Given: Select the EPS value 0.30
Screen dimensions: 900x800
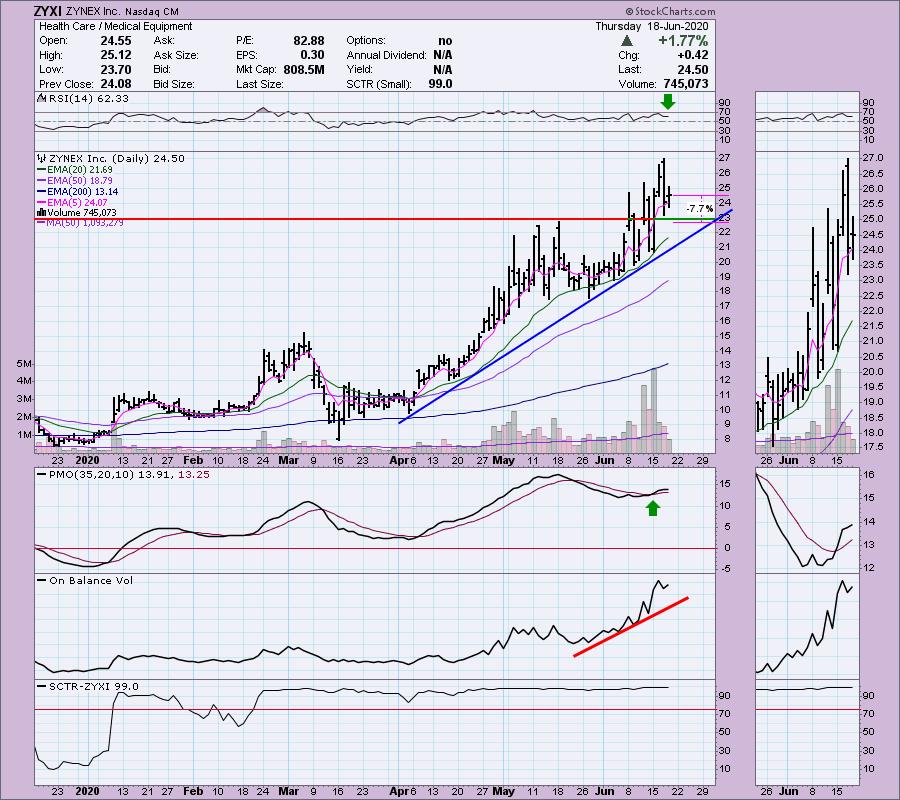Looking at the screenshot, I should (x=312, y=55).
